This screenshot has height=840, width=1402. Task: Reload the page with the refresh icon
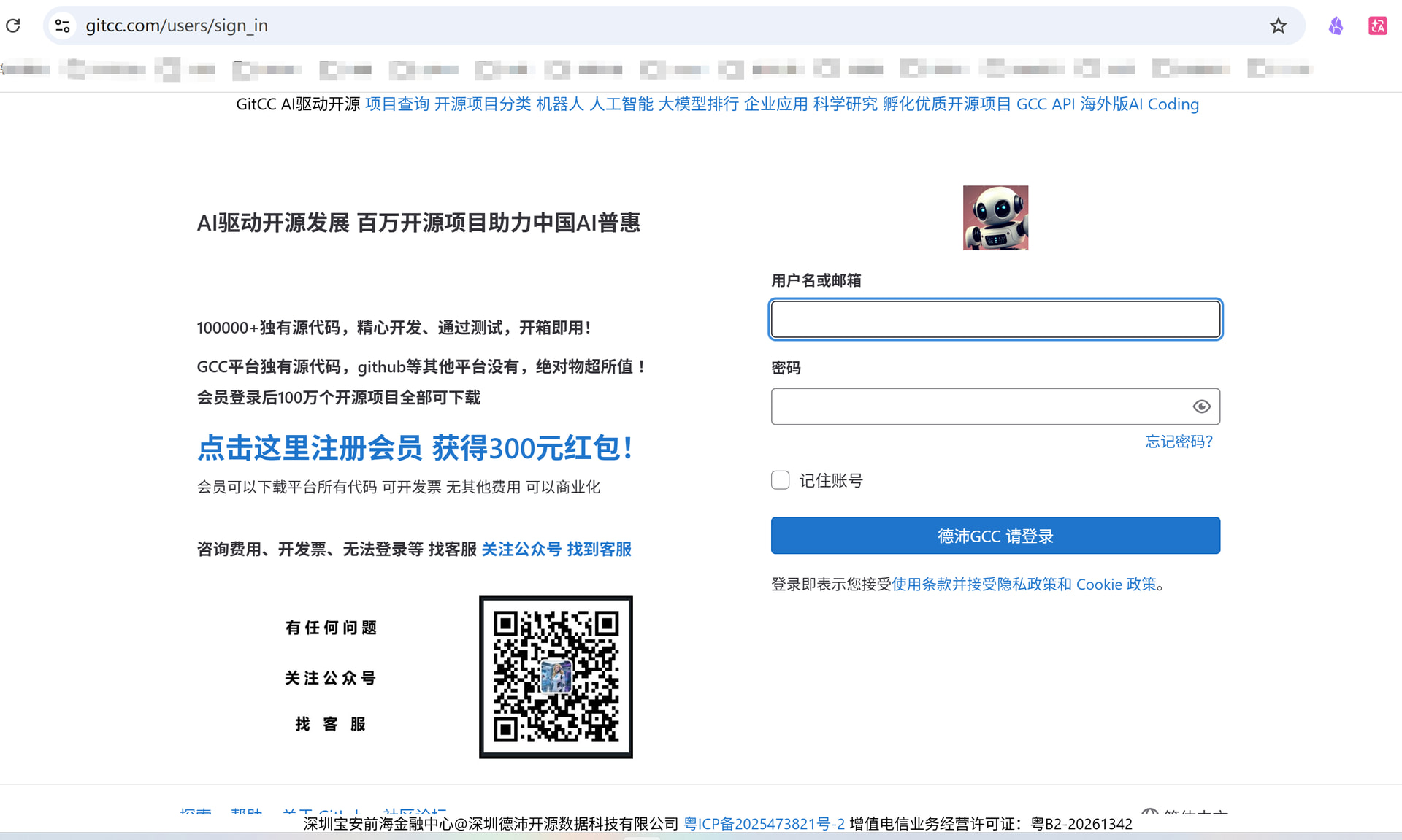point(13,26)
